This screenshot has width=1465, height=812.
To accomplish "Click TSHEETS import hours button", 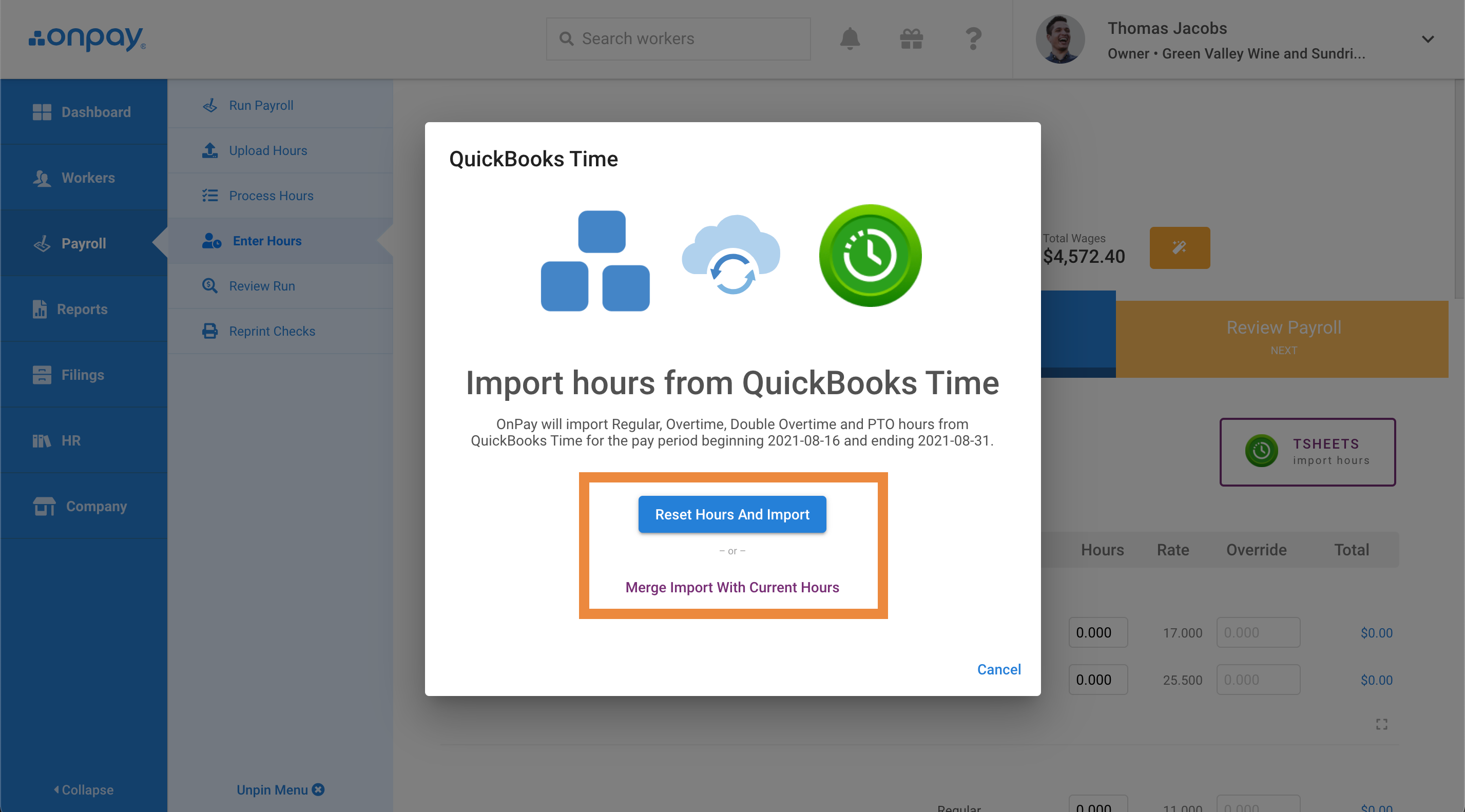I will [1307, 452].
